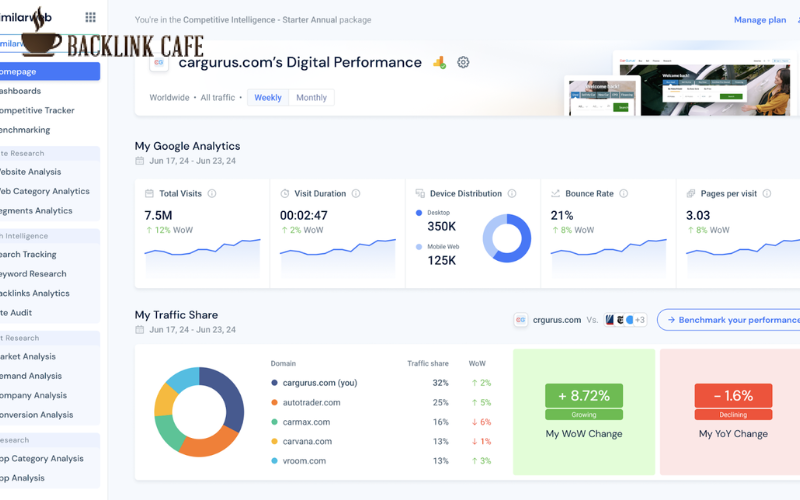
Task: Click calendar icon under My Google Analytics
Action: [139, 161]
